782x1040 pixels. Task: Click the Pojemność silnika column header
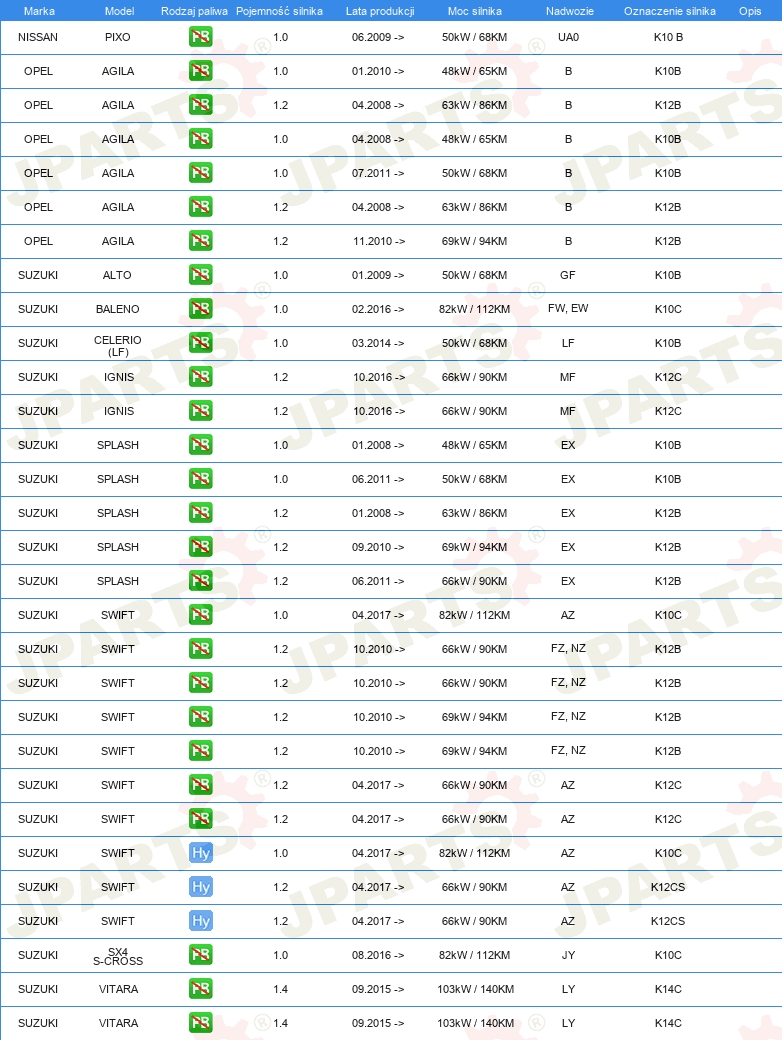[x=279, y=11]
